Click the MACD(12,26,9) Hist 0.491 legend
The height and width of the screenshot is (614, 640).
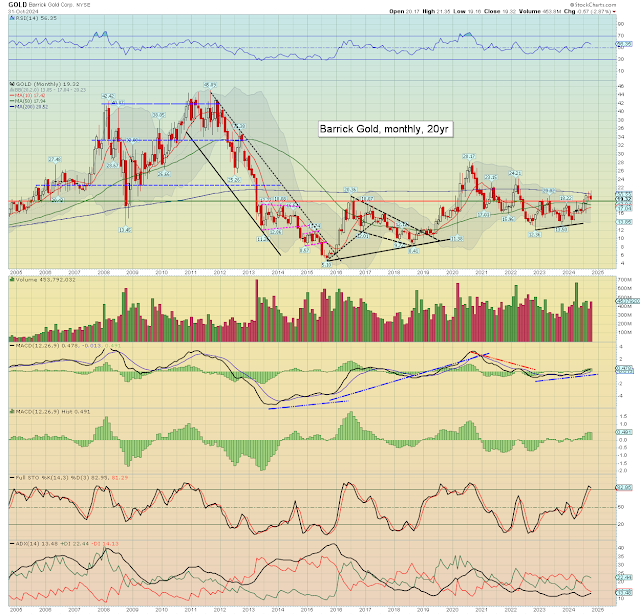[49, 412]
